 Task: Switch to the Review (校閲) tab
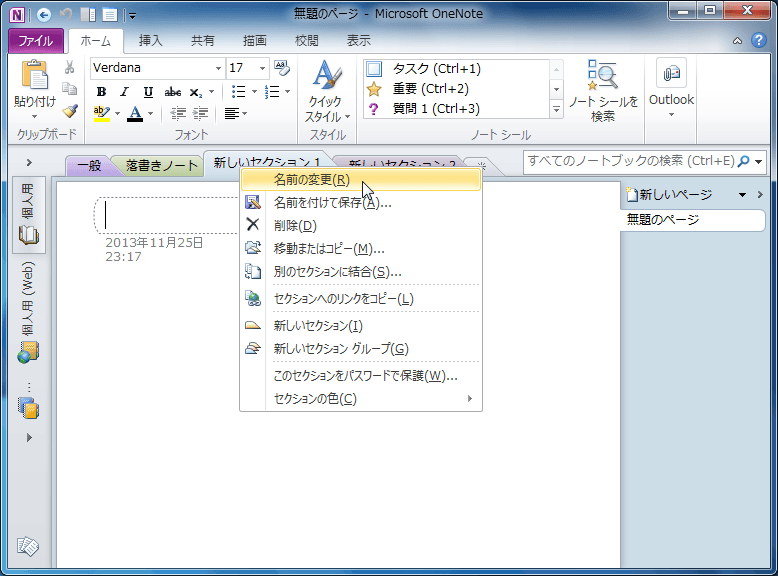click(x=307, y=41)
